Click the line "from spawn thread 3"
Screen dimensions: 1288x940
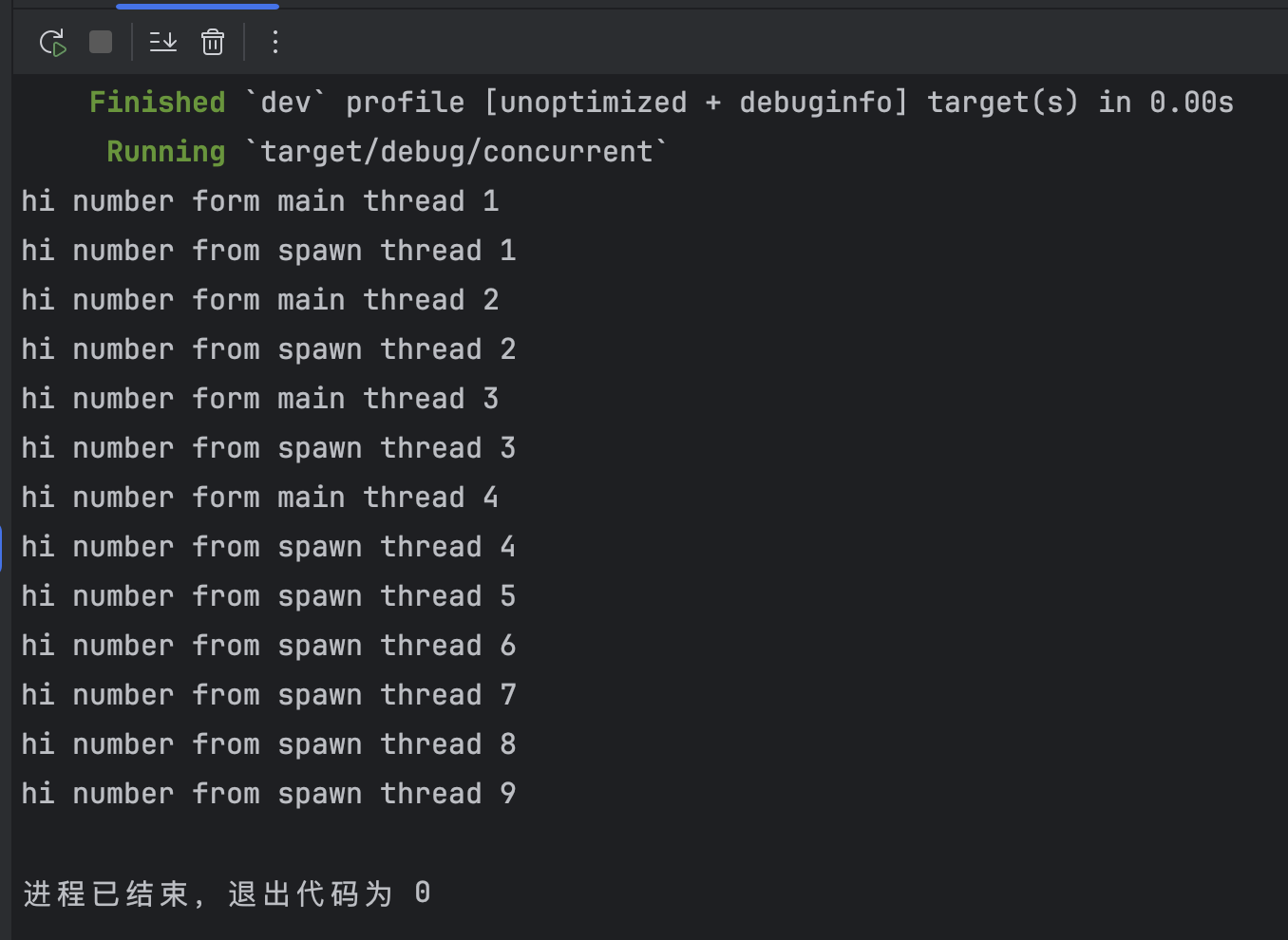268,448
